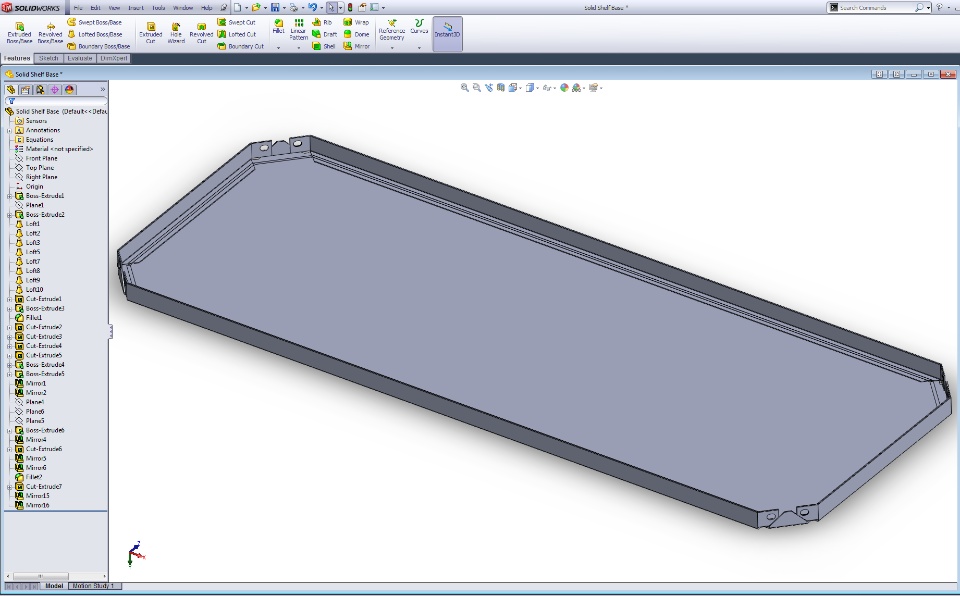Viewport: 960px width, 596px height.
Task: Select the Linear Pattern tool
Action: point(298,29)
